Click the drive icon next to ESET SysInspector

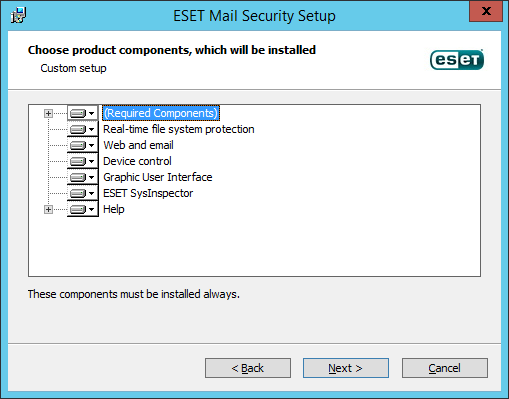click(x=83, y=193)
